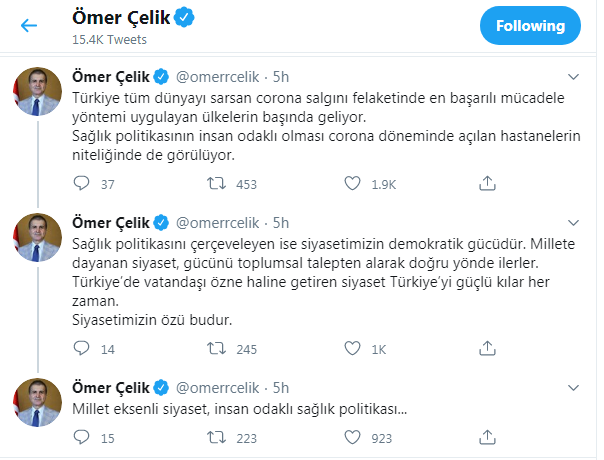Retweet the third tweet with 223 retweets
The image size is (604, 460).
(x=216, y=437)
